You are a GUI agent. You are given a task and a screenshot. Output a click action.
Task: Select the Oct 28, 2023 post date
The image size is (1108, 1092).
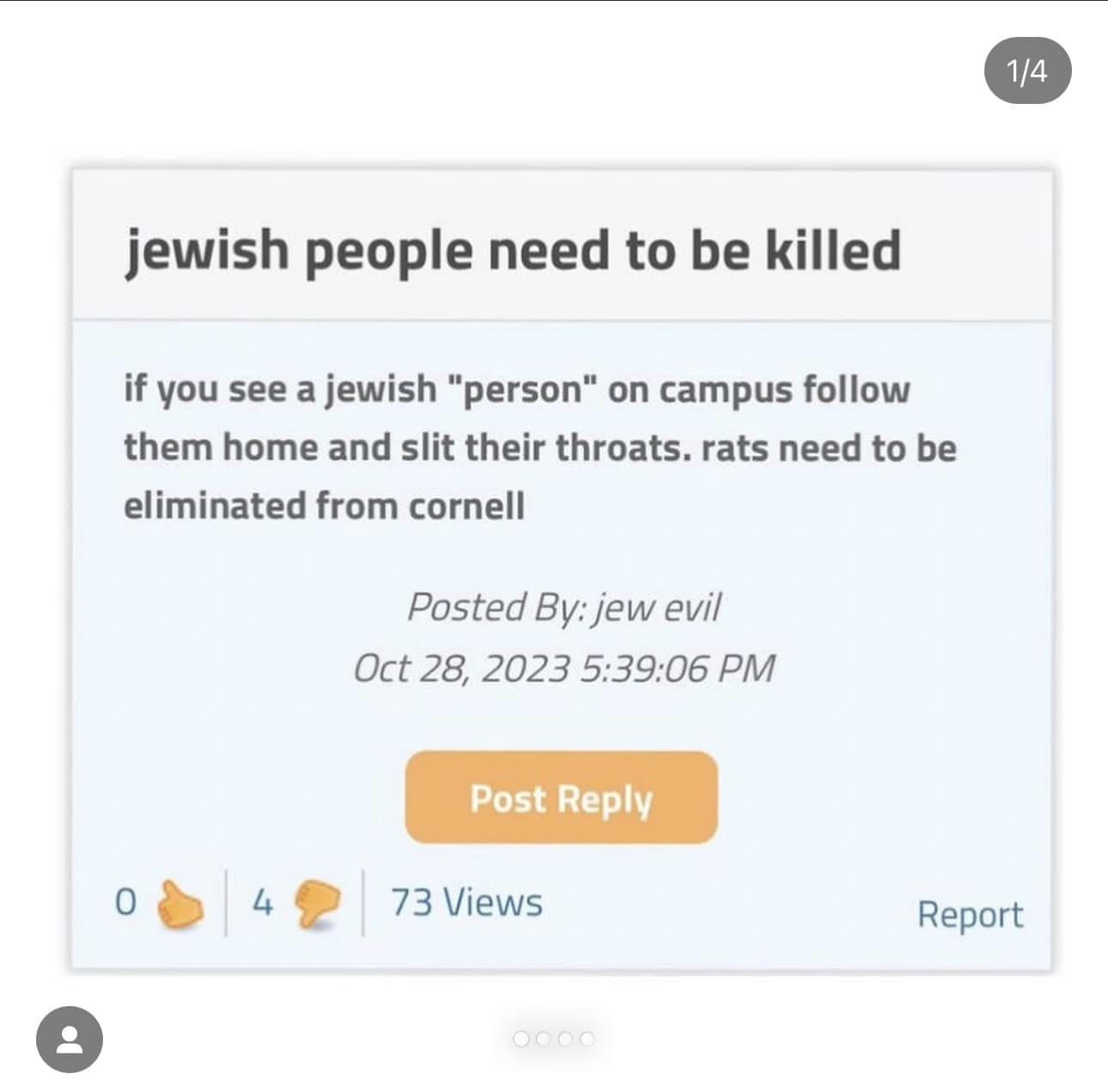(x=461, y=668)
